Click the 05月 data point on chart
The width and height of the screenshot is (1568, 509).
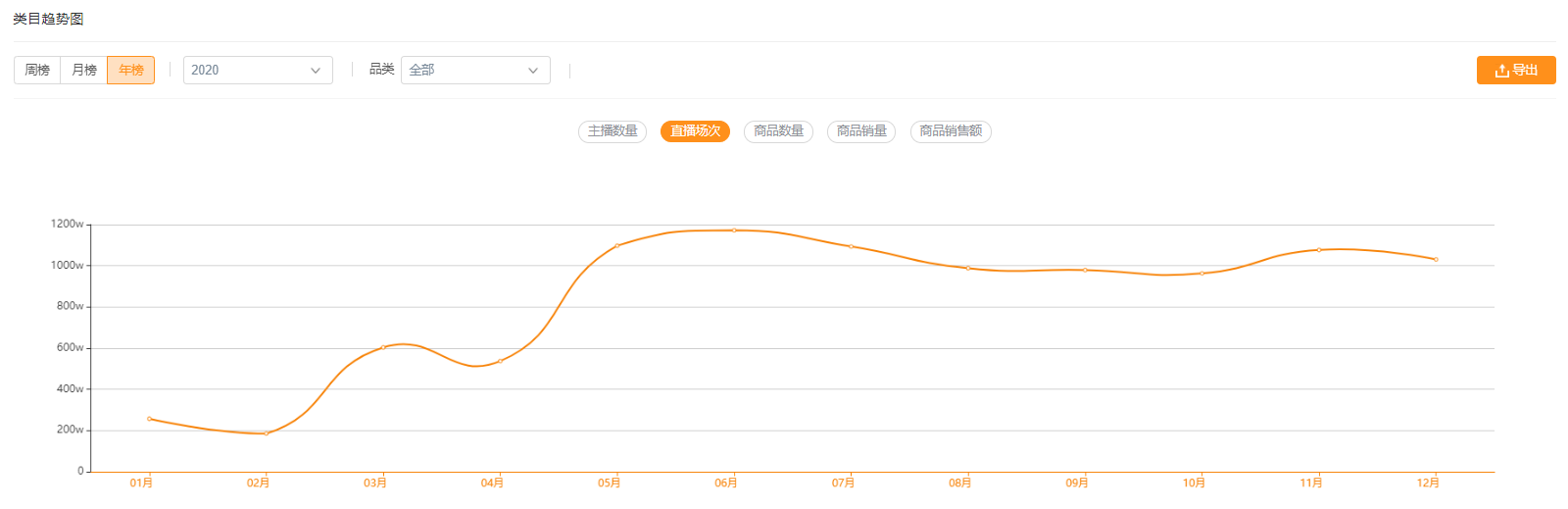tap(617, 246)
